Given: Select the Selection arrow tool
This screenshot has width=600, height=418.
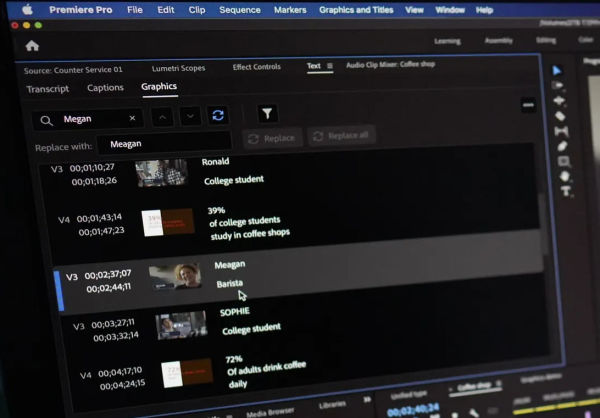Looking at the screenshot, I should click(x=557, y=70).
